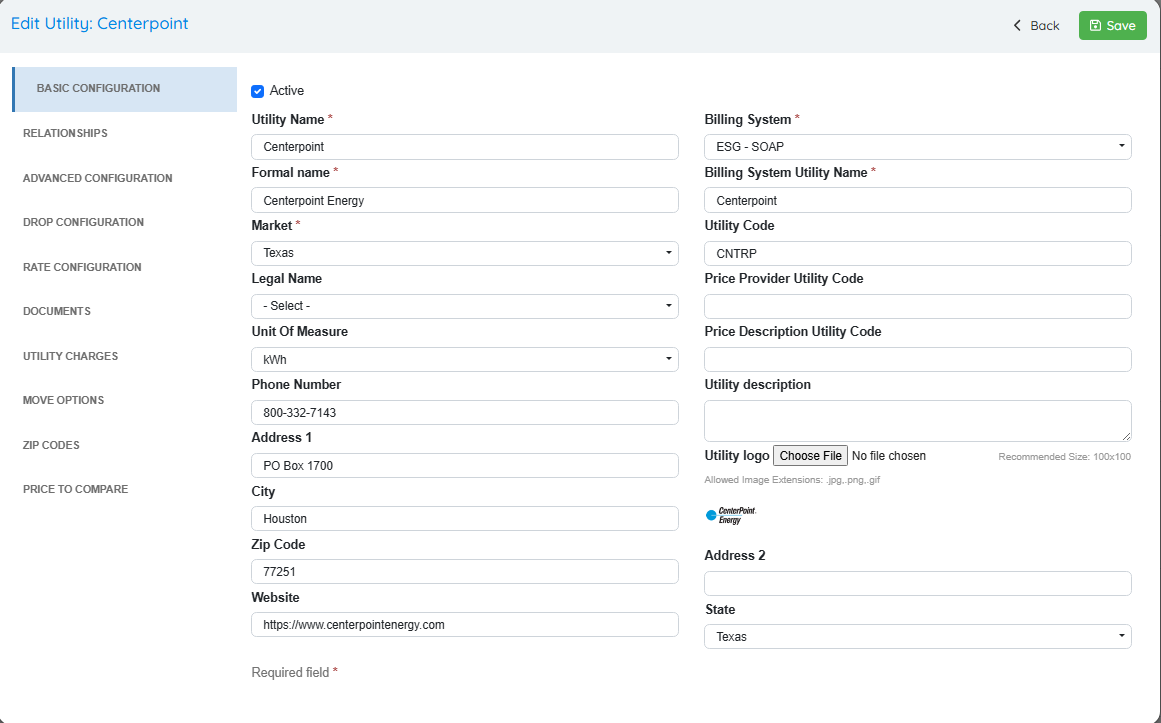This screenshot has height=723, width=1161.
Task: Click the Phone Number field
Action: tap(465, 413)
